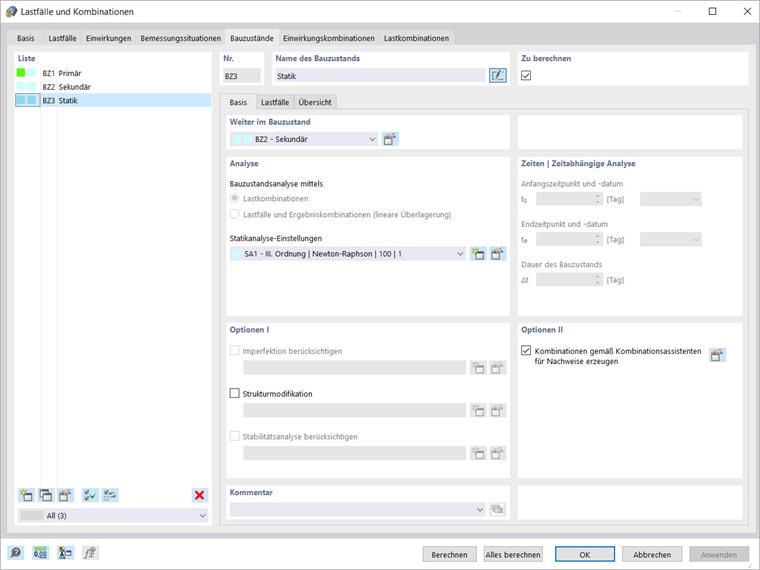Confirm with the OK button
Image resolution: width=760 pixels, height=570 pixels.
(x=585, y=554)
